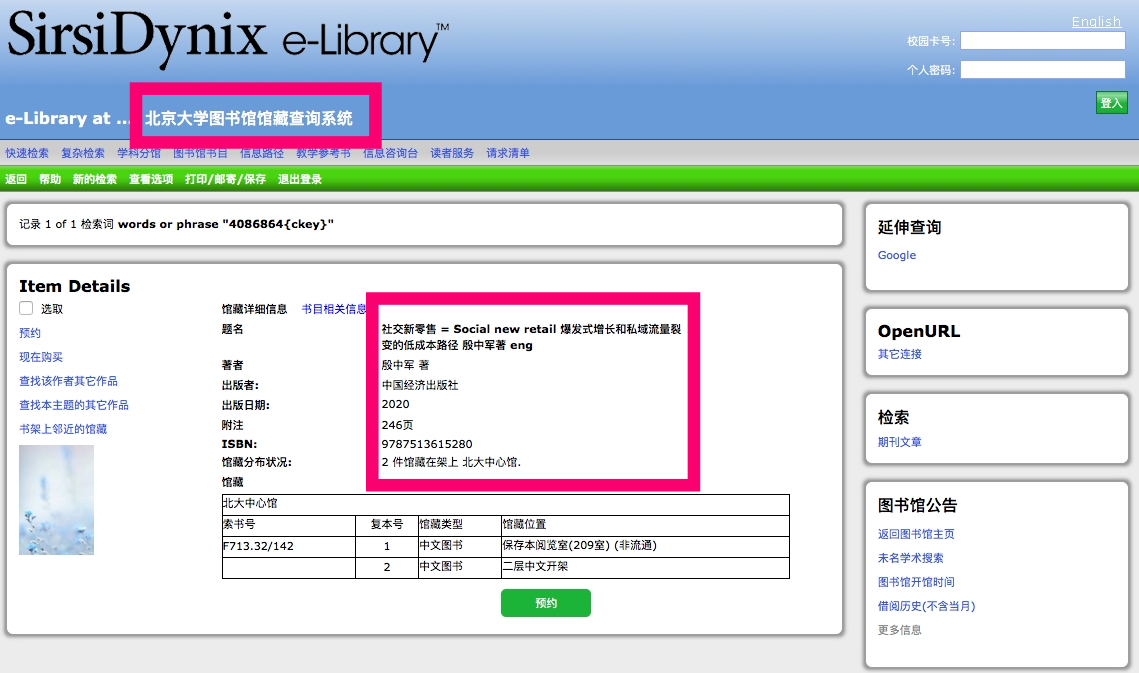The image size is (1139, 673).
Task: Switch to 书目相关信息 tab
Action: click(334, 309)
